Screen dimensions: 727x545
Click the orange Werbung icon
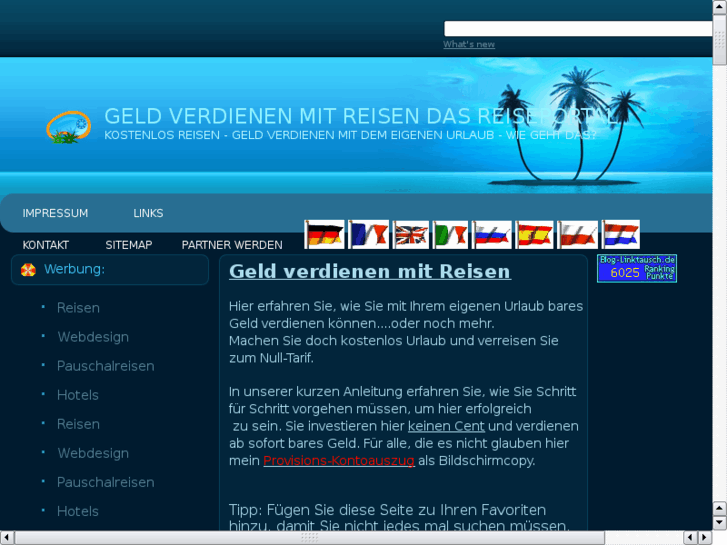click(28, 269)
